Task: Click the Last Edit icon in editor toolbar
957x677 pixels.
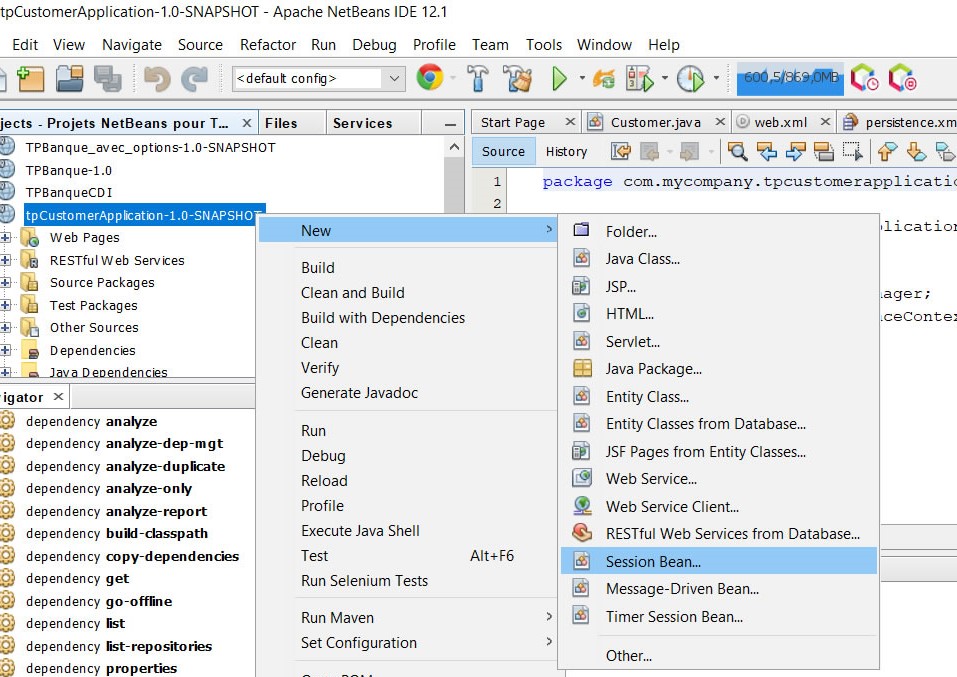Action: [x=621, y=151]
